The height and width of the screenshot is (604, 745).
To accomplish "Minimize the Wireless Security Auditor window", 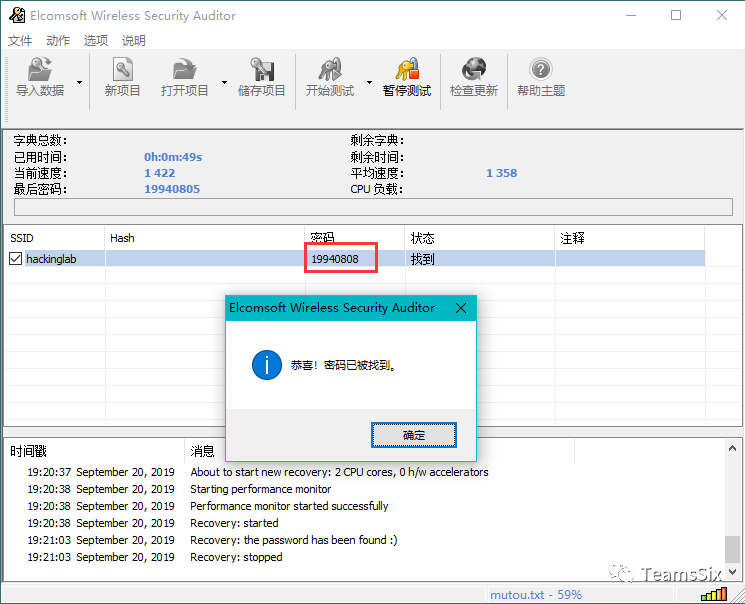I will click(630, 15).
